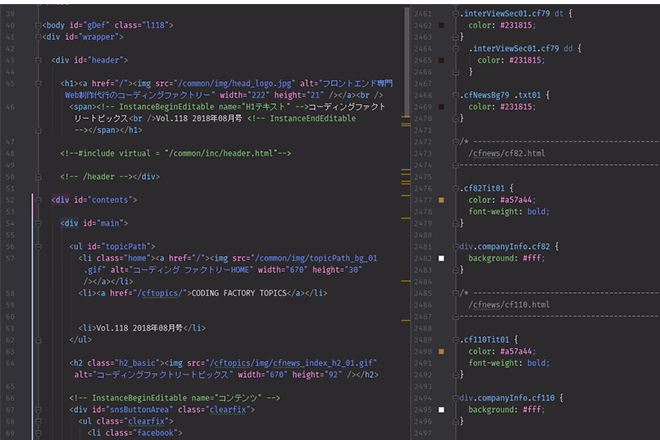Click the white gutter color icon on line 2495

coord(441,410)
